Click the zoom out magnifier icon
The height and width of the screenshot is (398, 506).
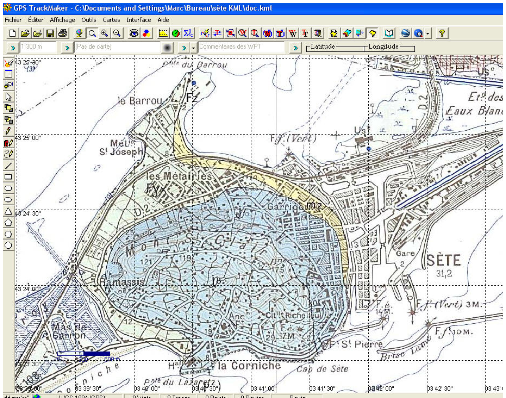click(x=117, y=33)
